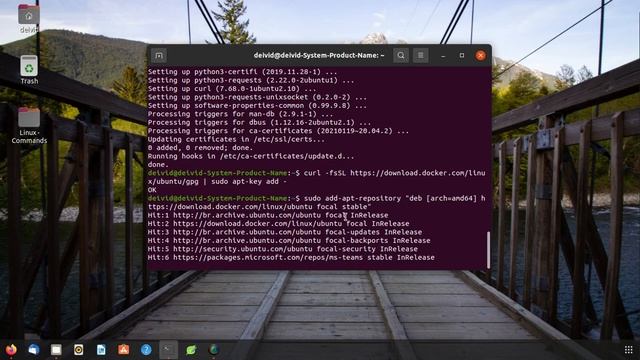Screen dimensions: 640x360
Task: Minimize the terminal window
Action: (x=443, y=55)
